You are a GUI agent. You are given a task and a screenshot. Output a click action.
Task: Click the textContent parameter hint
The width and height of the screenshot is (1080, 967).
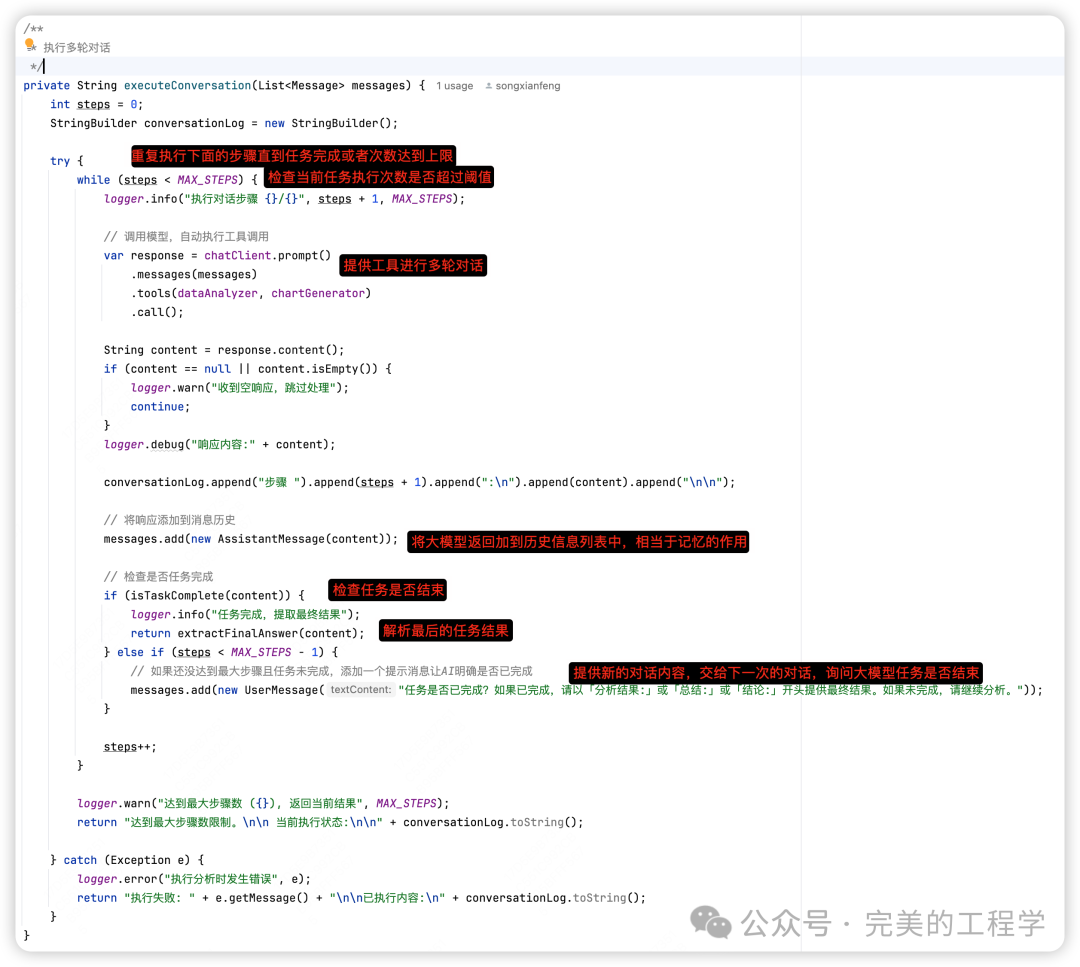(361, 690)
